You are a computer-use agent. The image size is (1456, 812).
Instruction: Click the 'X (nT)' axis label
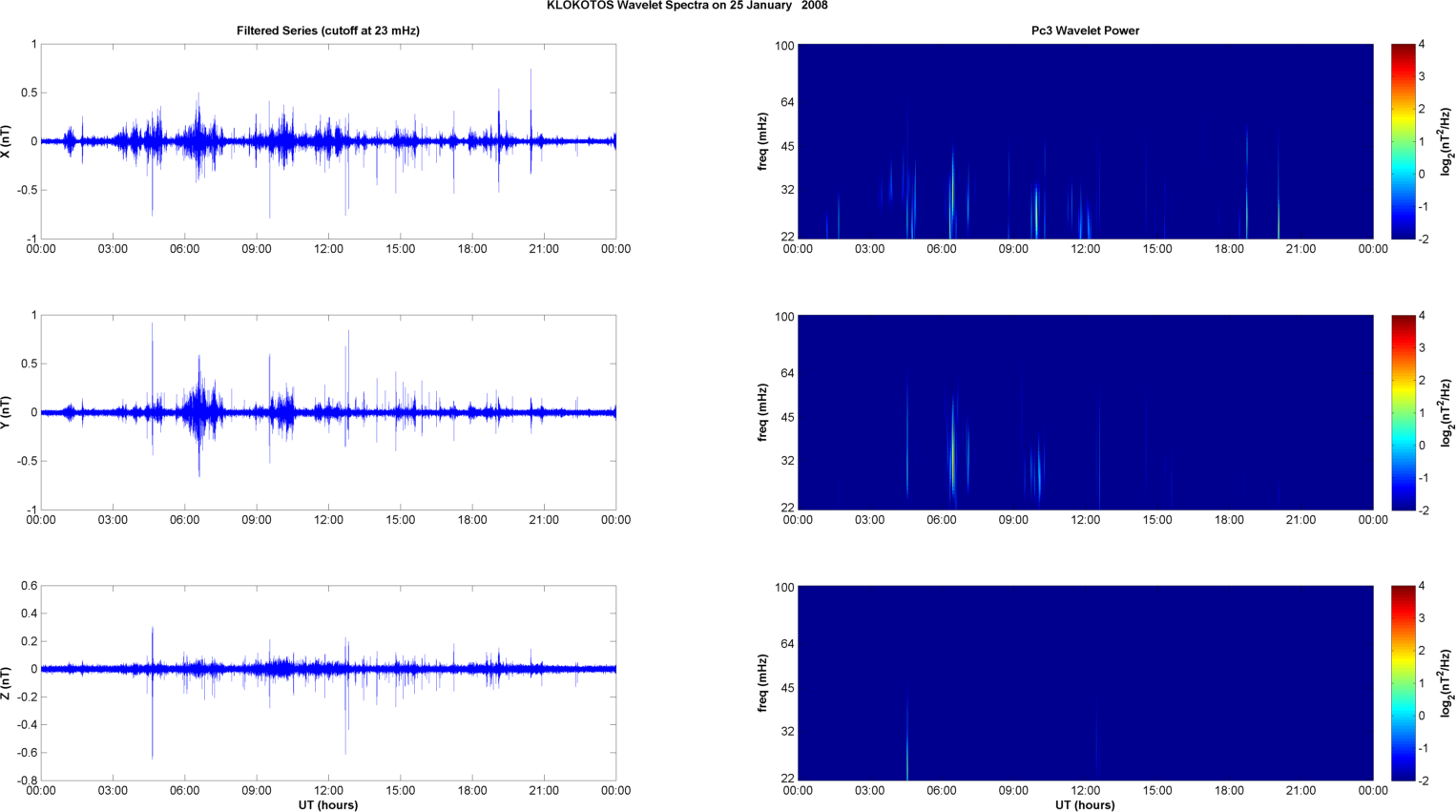[x=7, y=141]
